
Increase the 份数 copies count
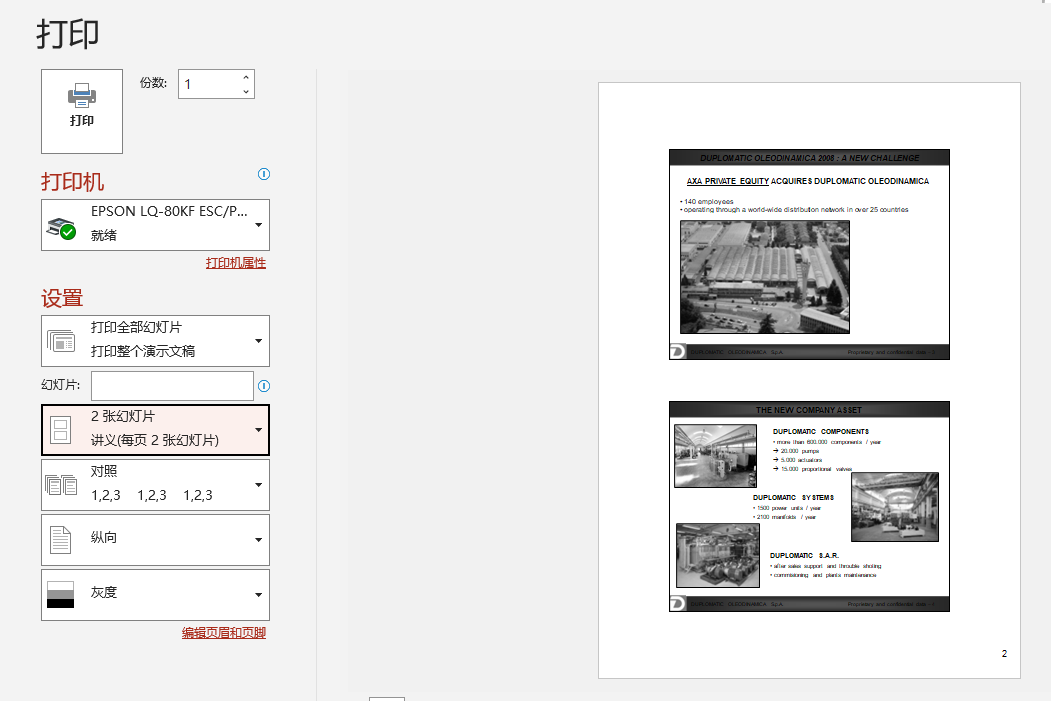246,78
